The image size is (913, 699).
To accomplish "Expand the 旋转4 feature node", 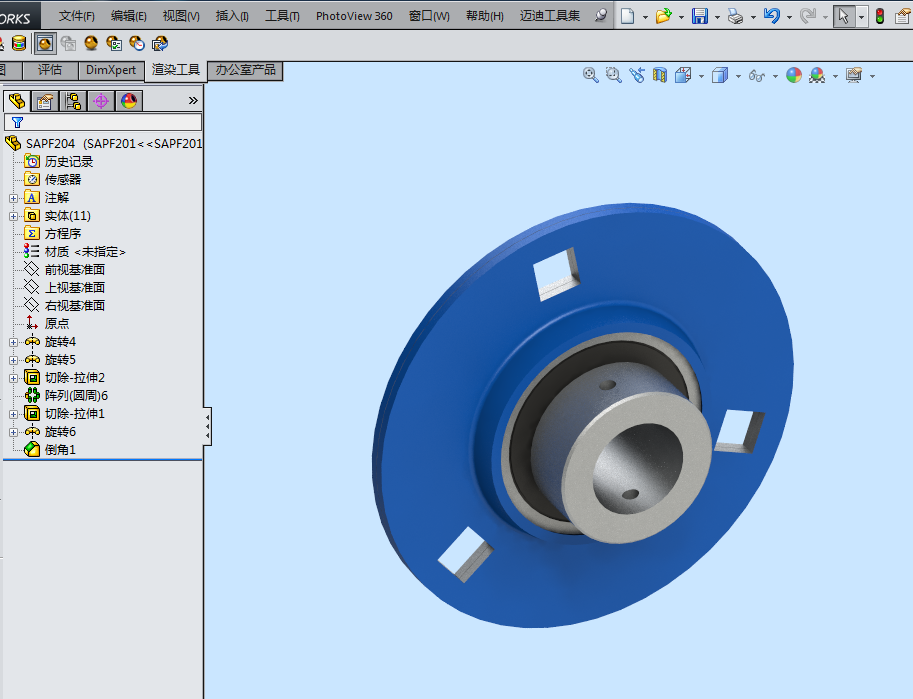I will (13, 342).
